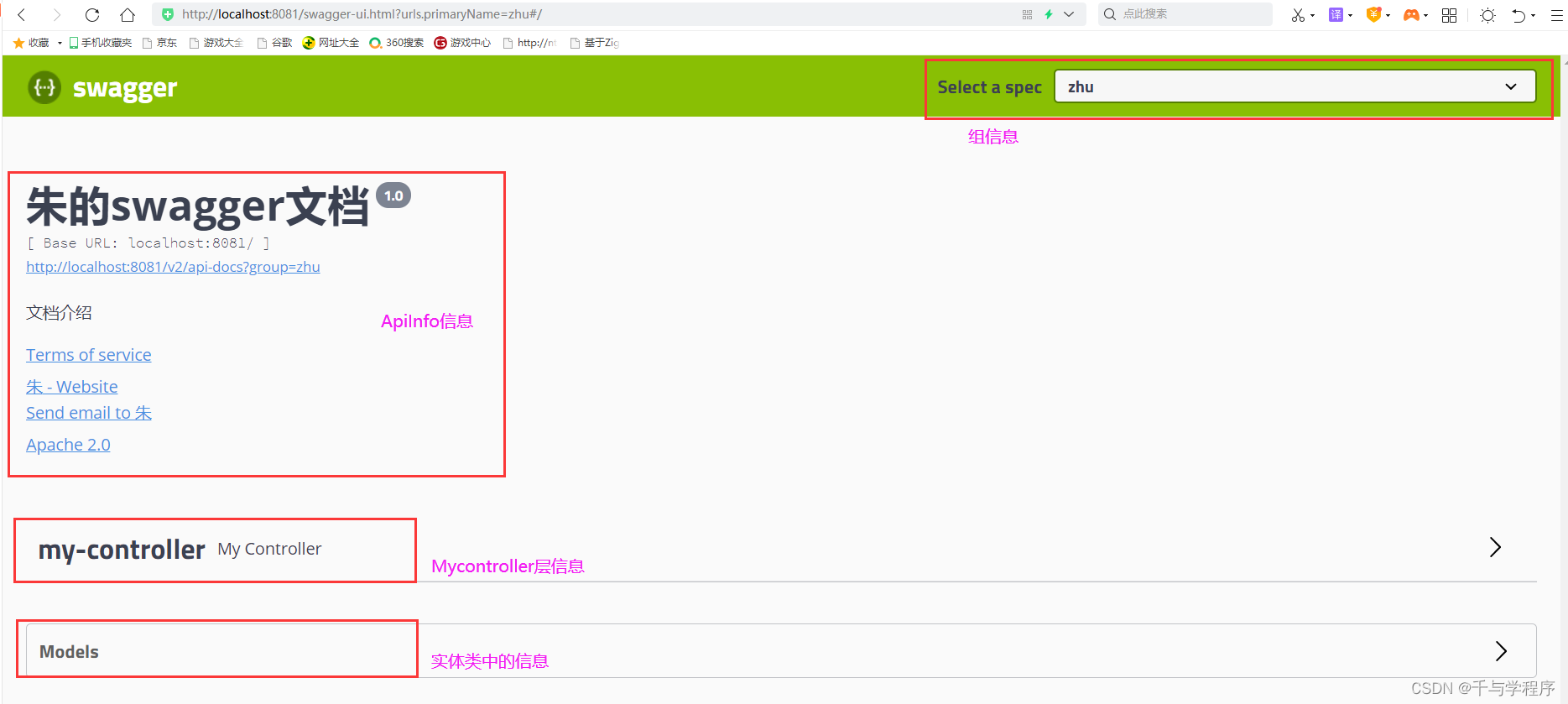Click the swagger logo icon

44,87
